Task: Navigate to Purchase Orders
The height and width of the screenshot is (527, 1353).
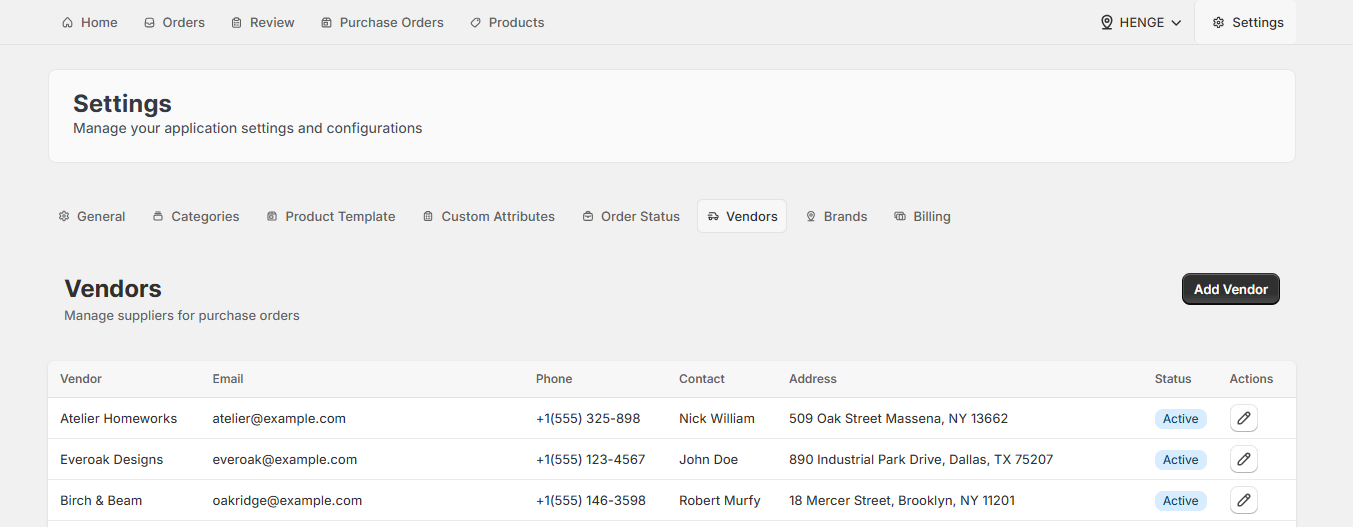Action: point(382,22)
